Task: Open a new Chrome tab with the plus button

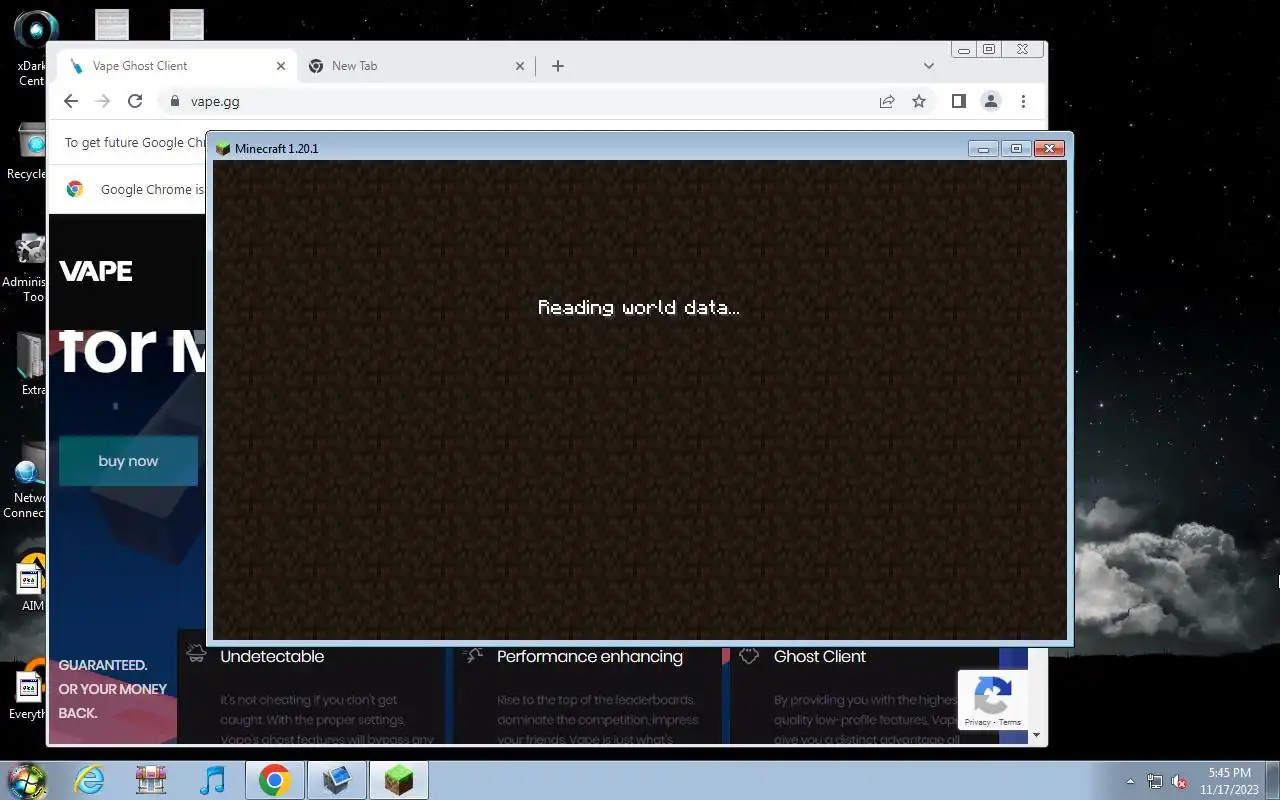Action: click(558, 66)
